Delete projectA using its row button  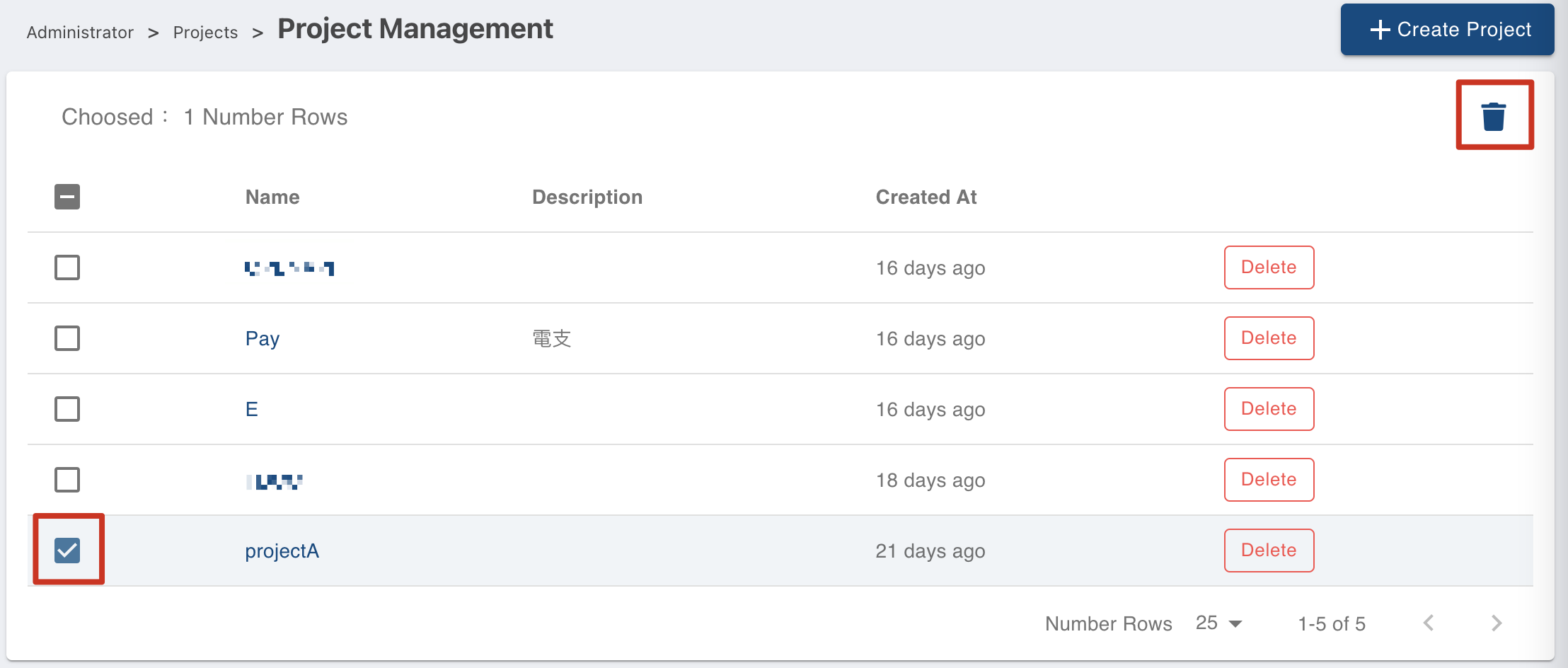[x=1269, y=551]
